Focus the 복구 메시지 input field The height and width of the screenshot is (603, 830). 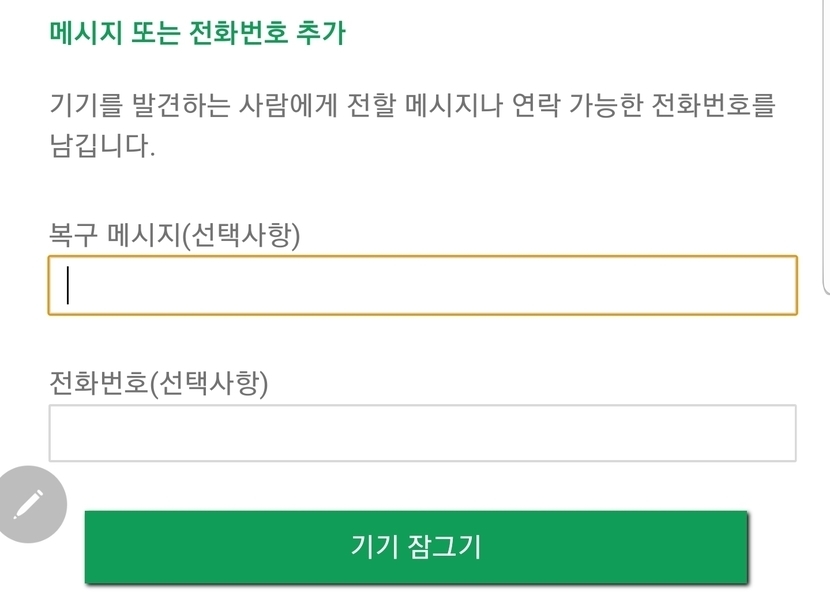coord(422,286)
